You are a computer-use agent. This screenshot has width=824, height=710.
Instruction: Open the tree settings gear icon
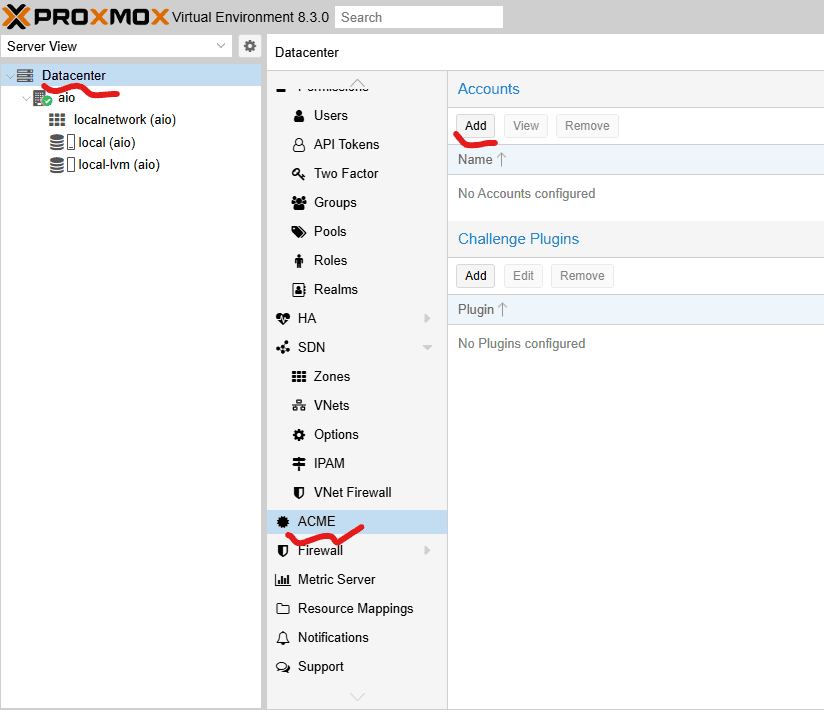point(250,46)
